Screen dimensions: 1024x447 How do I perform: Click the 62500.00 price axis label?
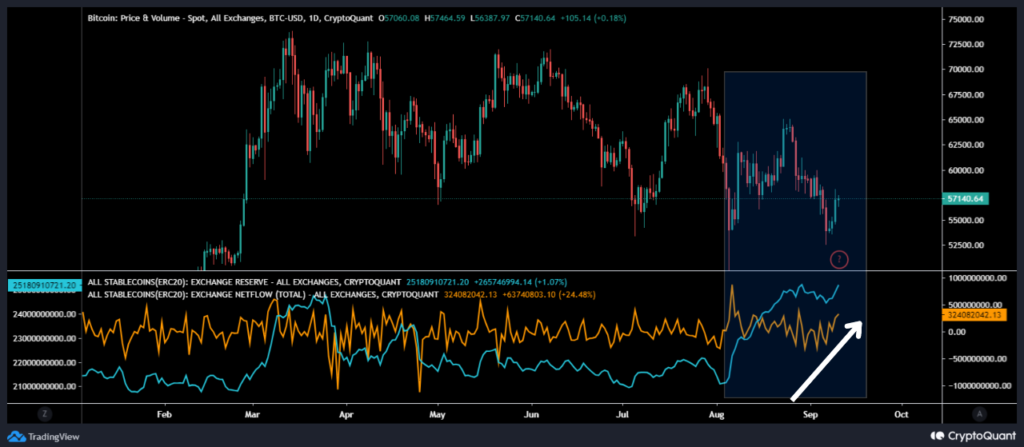pyautogui.click(x=967, y=145)
